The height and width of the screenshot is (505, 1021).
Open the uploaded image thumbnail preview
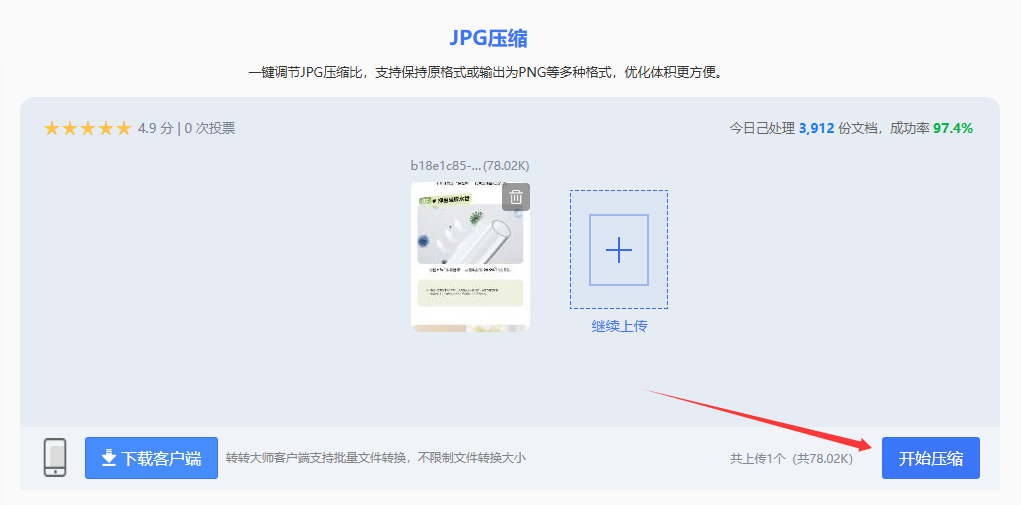[470, 256]
